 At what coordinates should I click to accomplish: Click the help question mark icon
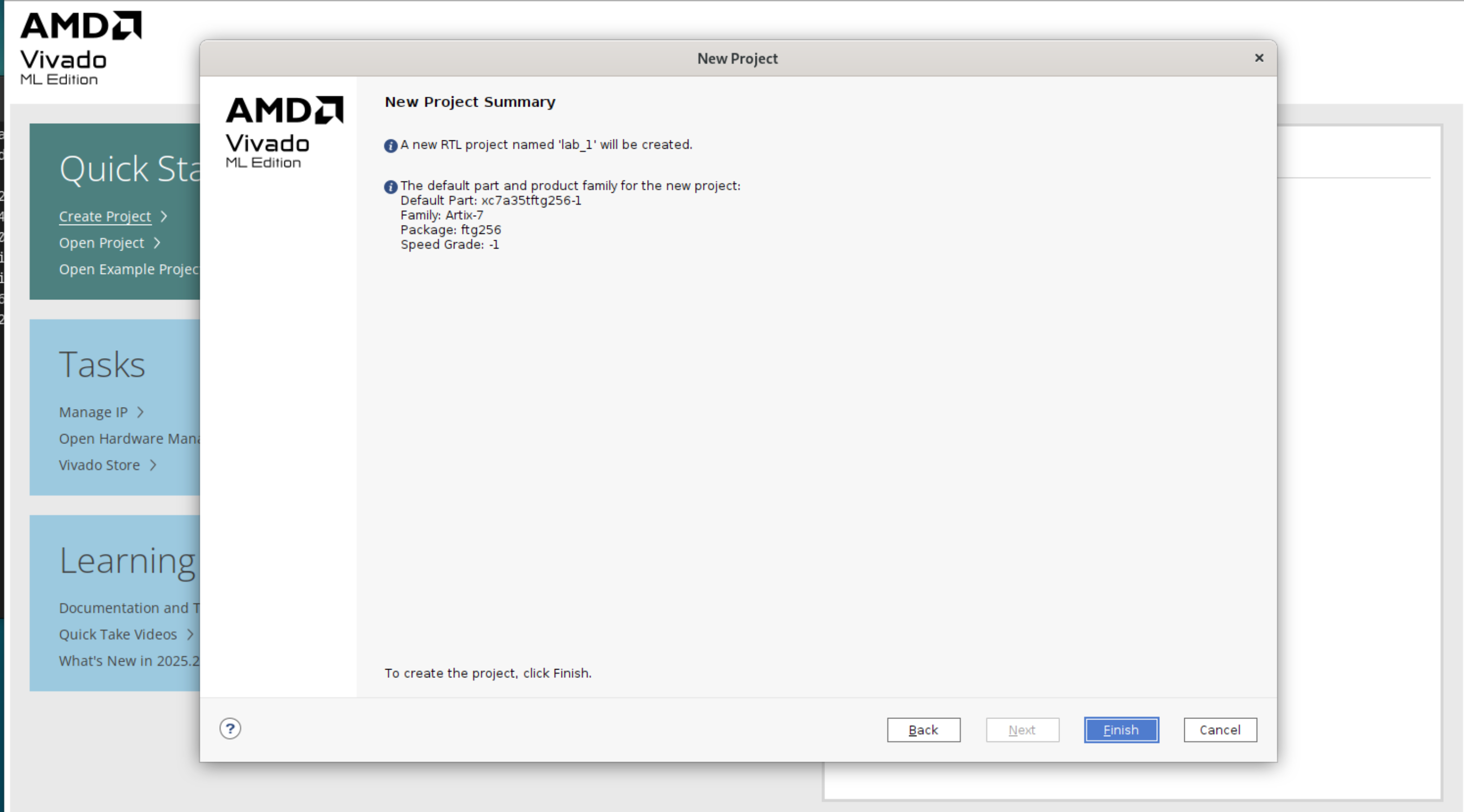[230, 728]
